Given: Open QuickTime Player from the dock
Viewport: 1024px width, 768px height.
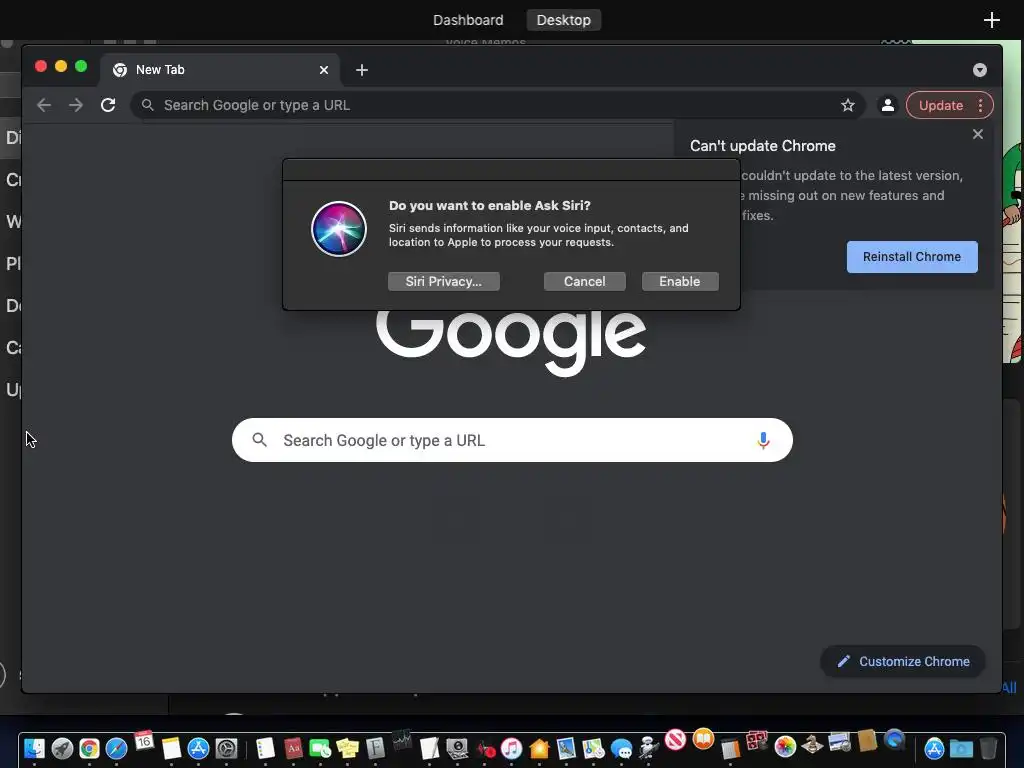Looking at the screenshot, I should tap(895, 739).
